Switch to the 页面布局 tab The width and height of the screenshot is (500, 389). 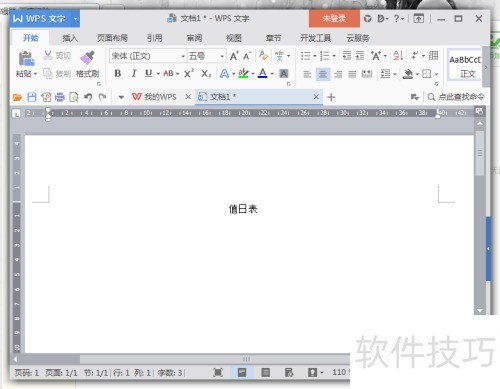coord(112,38)
